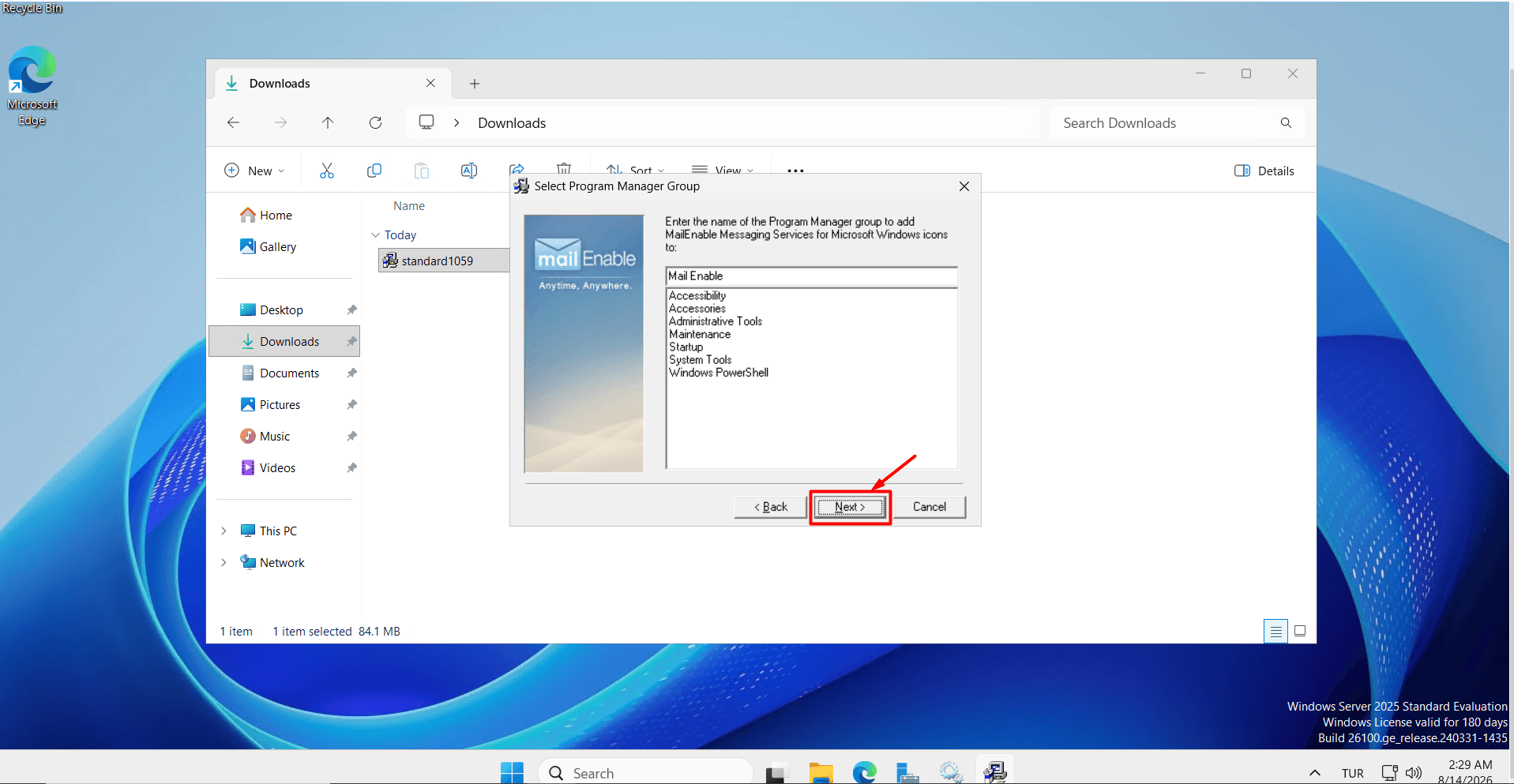Navigate forward in File Explorer
Image resolution: width=1514 pixels, height=784 pixels.
pos(280,122)
